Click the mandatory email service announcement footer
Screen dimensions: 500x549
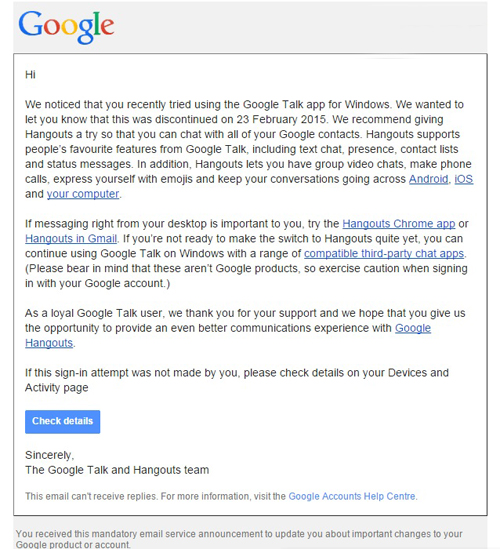239,539
